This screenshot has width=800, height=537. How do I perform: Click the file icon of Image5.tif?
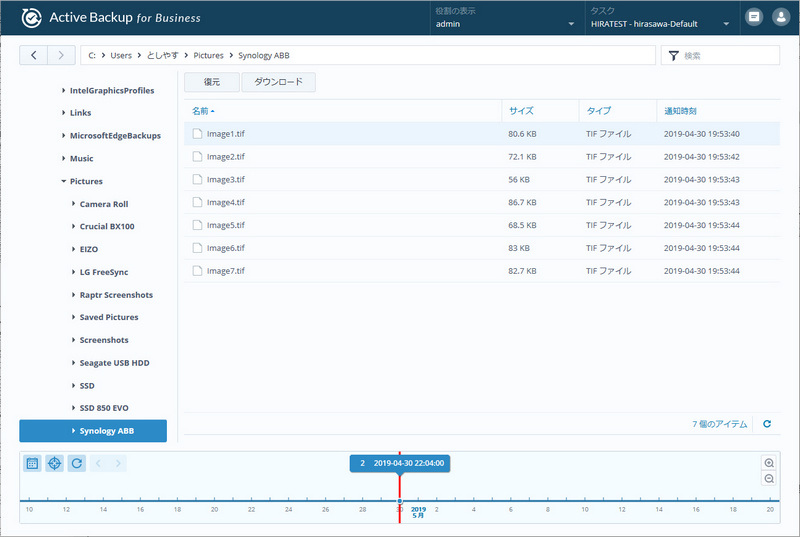pyautogui.click(x=197, y=225)
